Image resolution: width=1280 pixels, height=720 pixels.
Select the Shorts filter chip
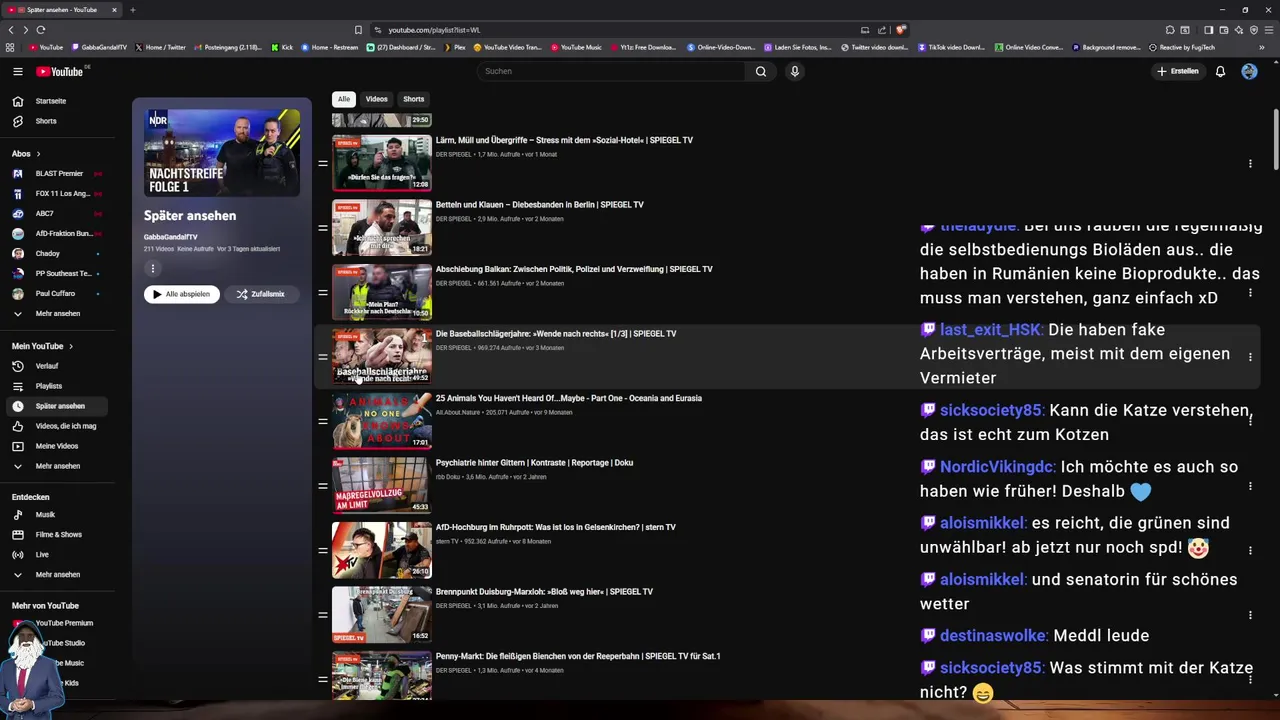click(x=414, y=99)
